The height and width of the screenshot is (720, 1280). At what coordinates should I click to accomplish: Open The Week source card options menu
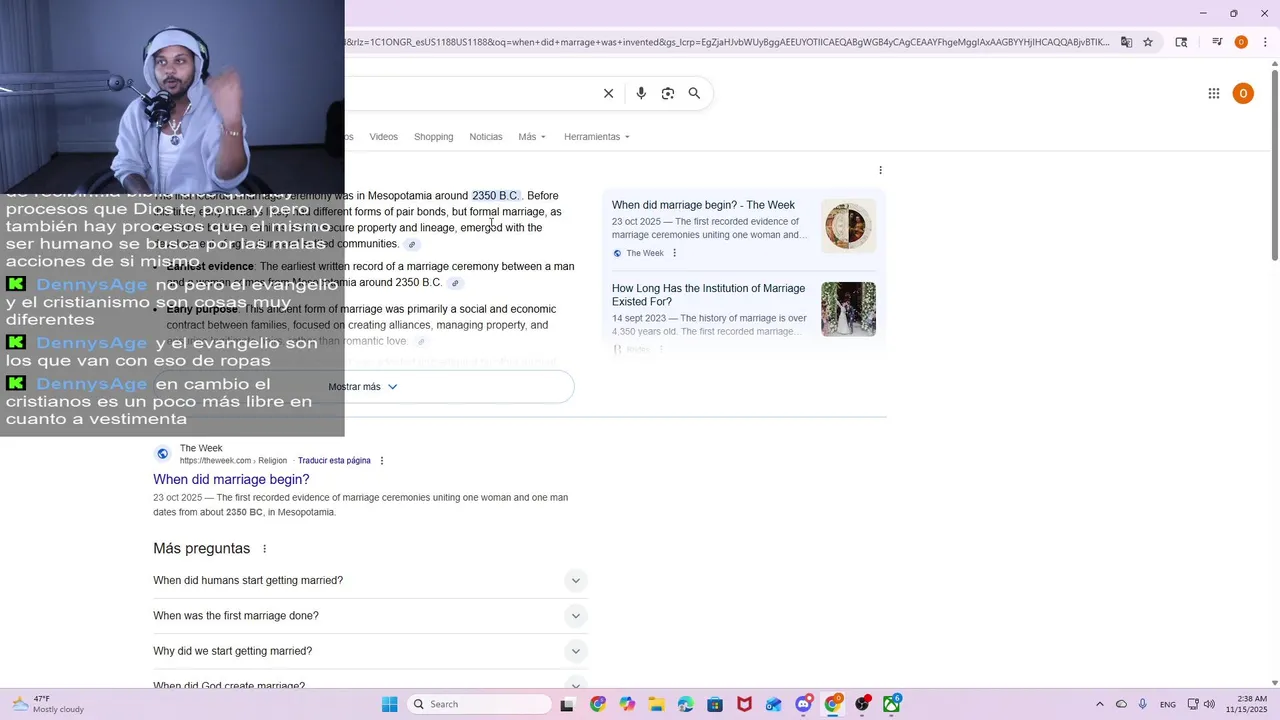[x=674, y=253]
